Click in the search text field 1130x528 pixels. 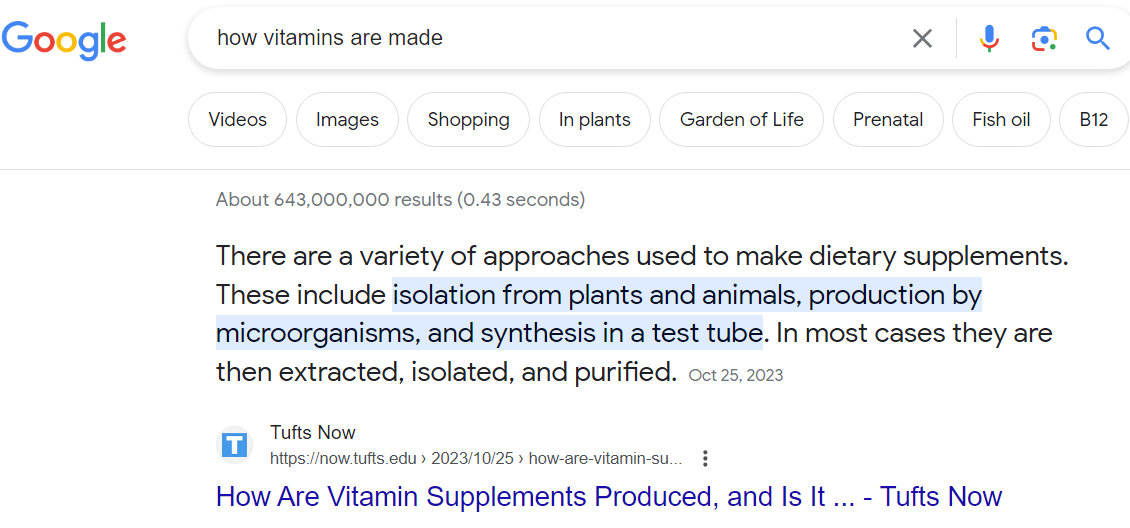point(550,39)
